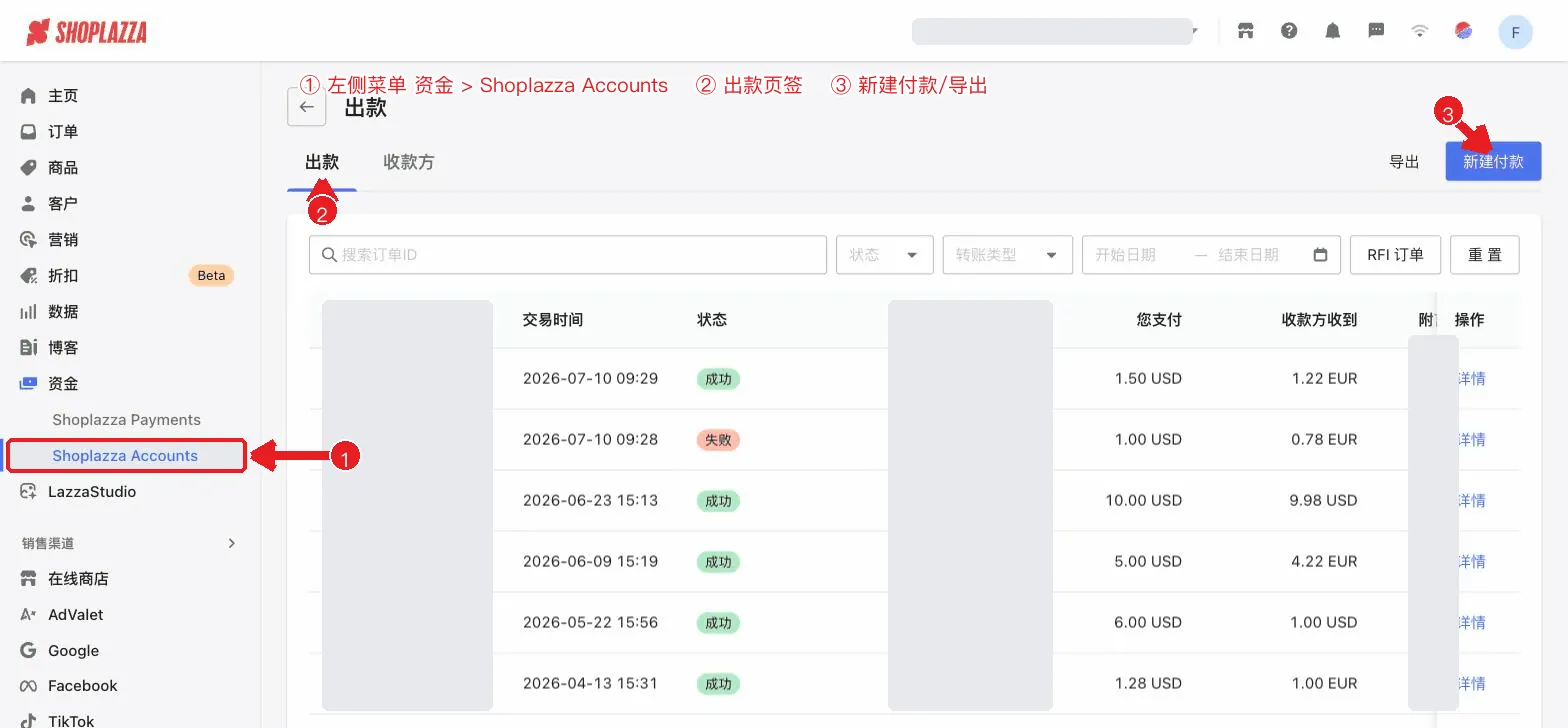Viewport: 1568px width, 728px height.
Task: Expand the store selector dropdown arrow
Action: pyautogui.click(x=1195, y=32)
